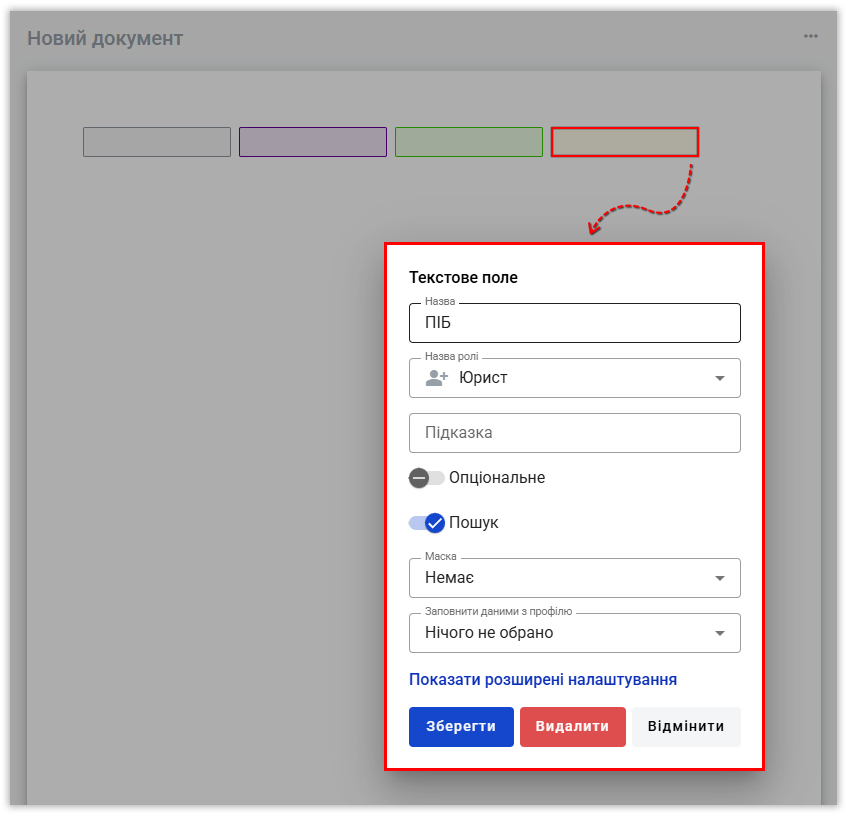Select the purple-bordered field box

[313, 142]
